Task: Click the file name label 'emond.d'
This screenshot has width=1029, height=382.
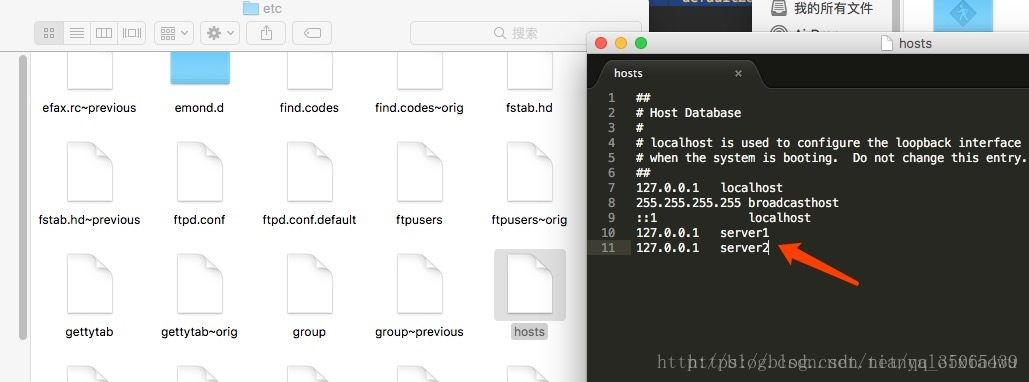Action: click(x=200, y=108)
